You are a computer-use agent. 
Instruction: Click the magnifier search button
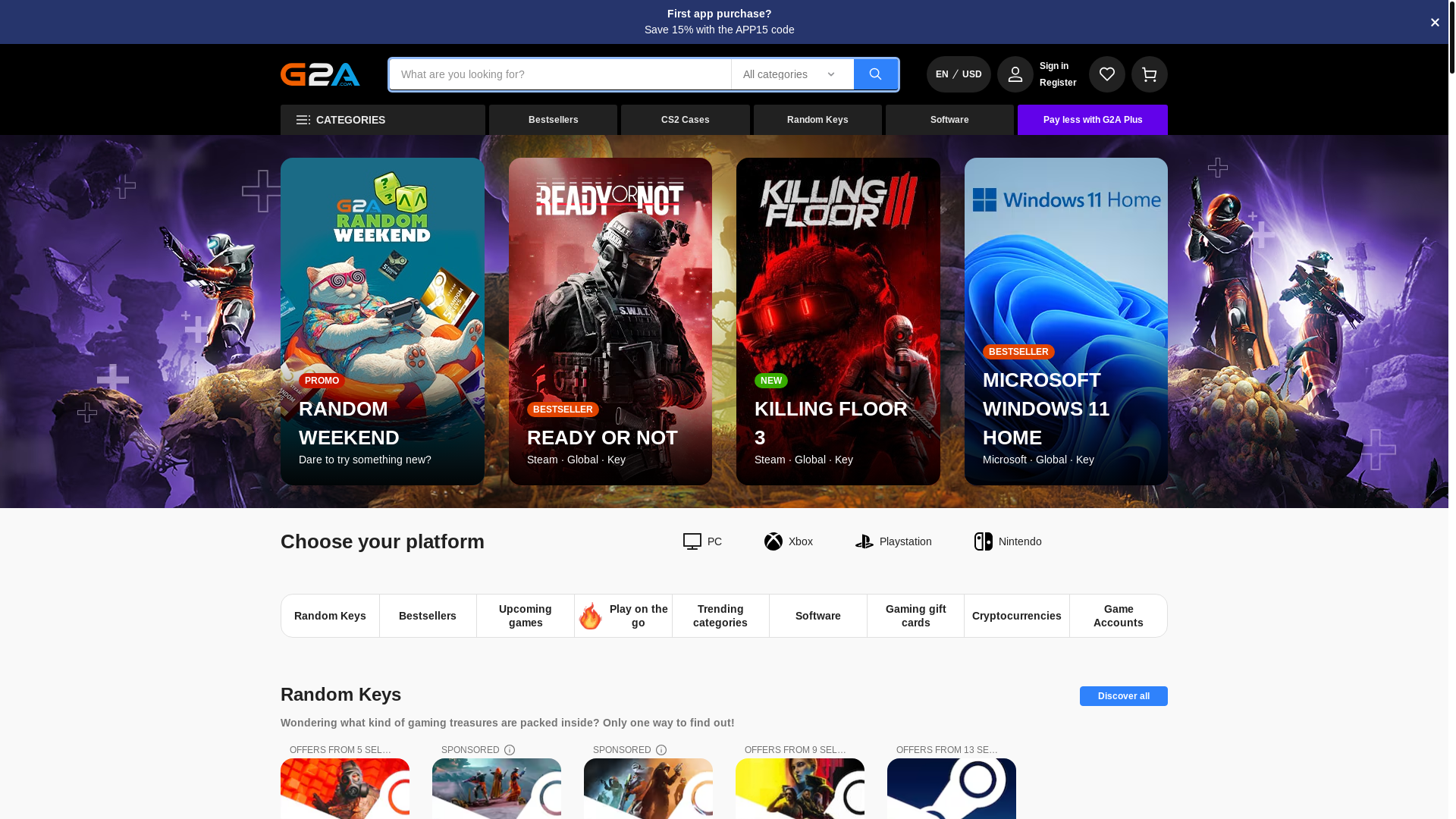click(x=876, y=74)
